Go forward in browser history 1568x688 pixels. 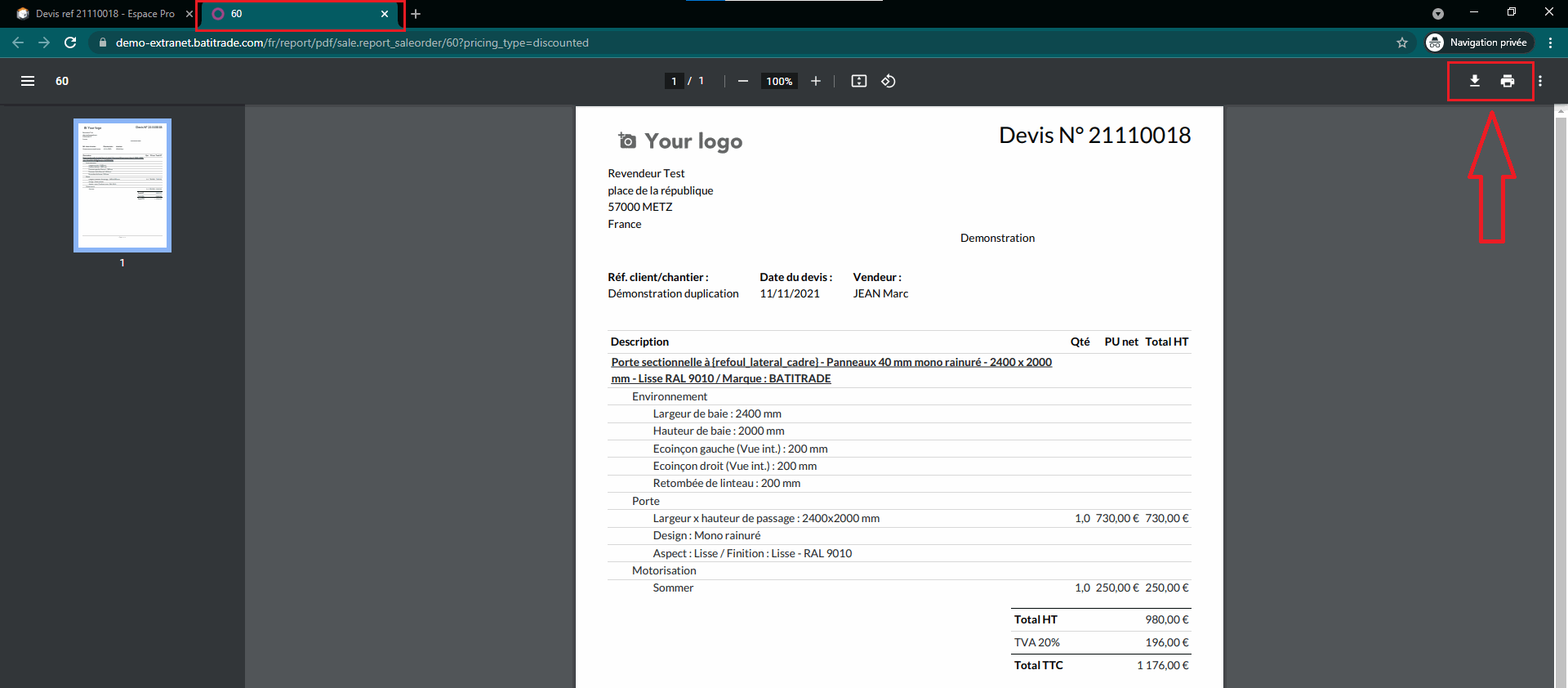(x=44, y=42)
